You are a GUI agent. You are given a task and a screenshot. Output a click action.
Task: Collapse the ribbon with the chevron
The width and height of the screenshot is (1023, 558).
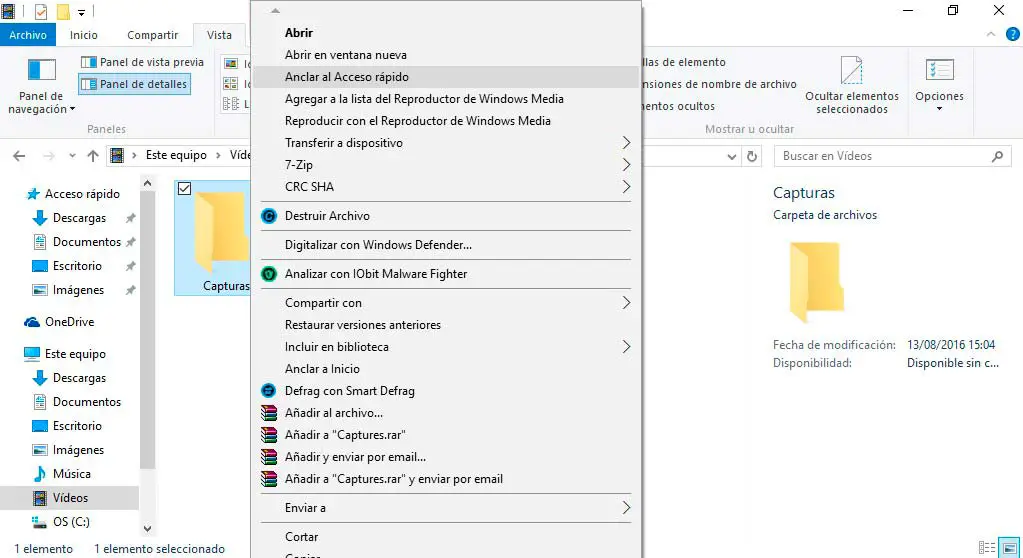[x=991, y=35]
